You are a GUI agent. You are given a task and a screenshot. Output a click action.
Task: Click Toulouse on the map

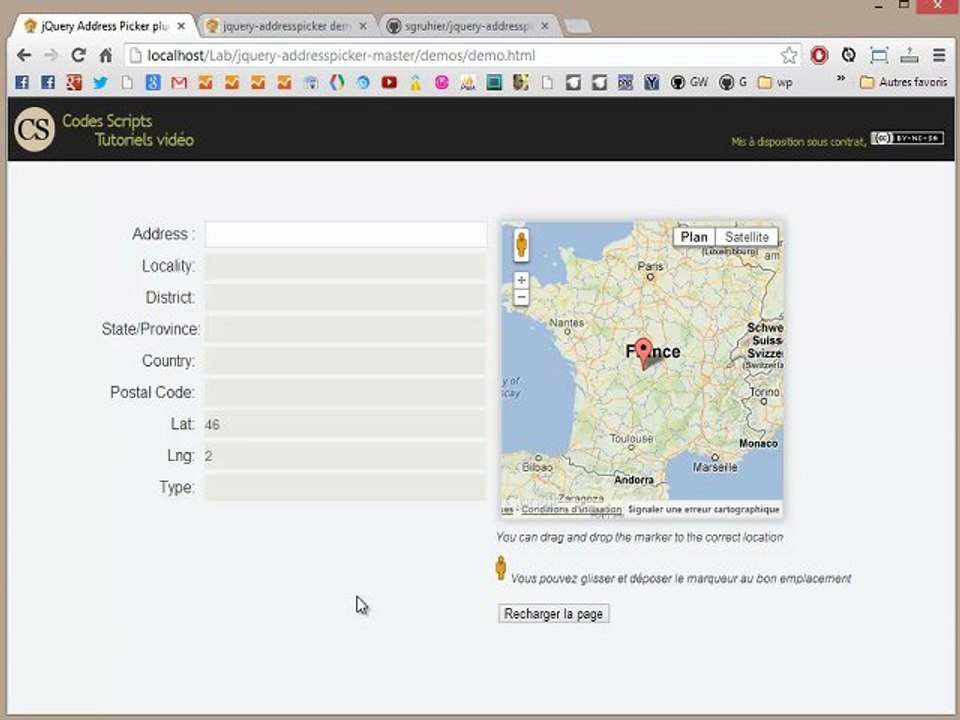[x=631, y=439]
